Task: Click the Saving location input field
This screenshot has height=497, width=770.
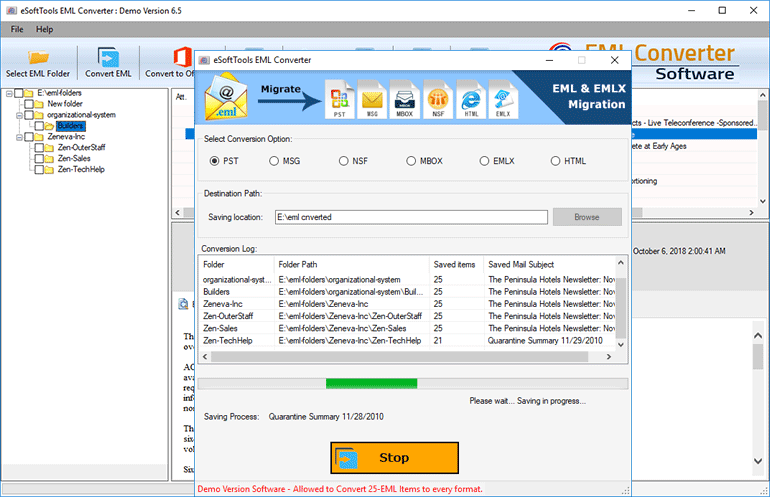Action: point(411,217)
